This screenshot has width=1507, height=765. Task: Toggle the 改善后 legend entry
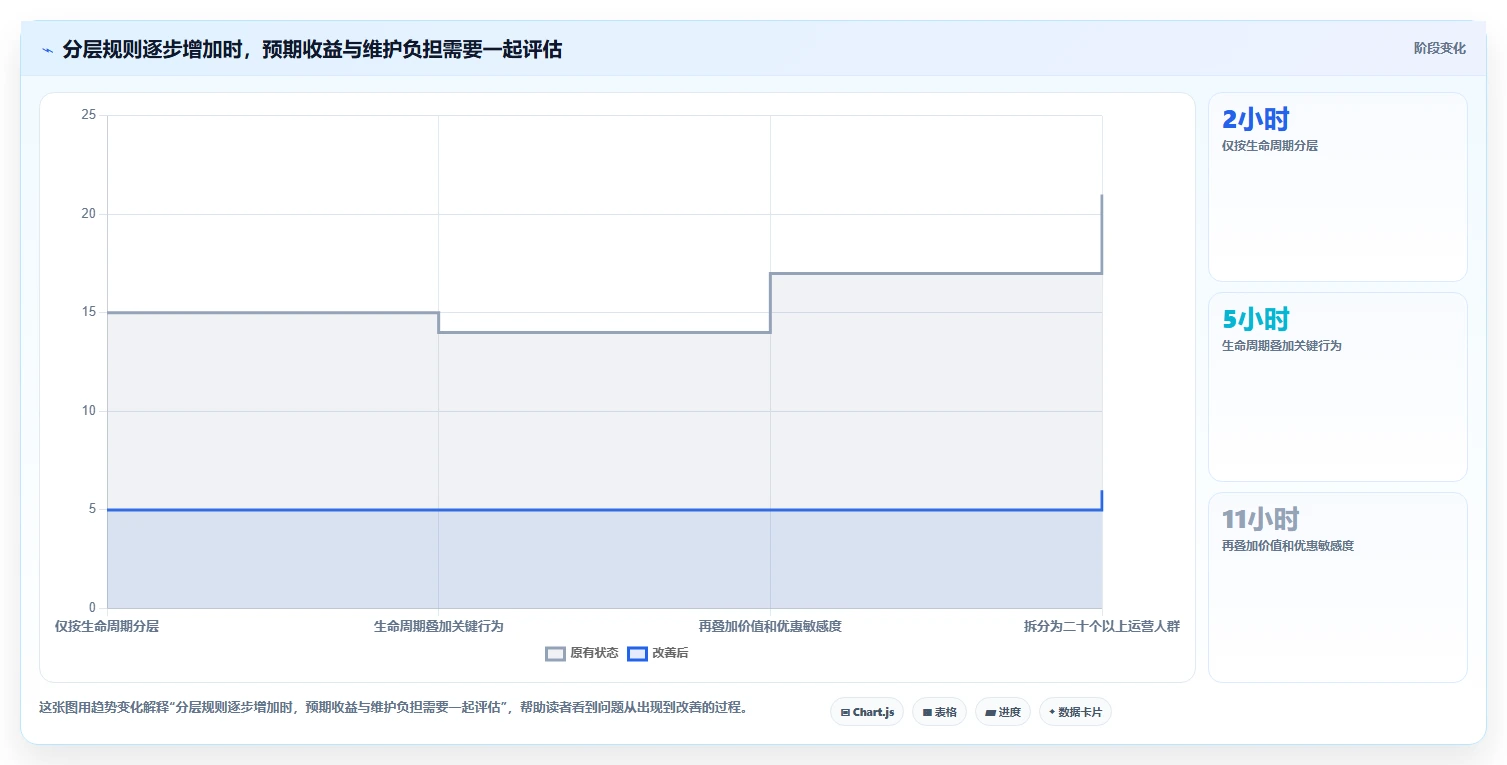click(657, 653)
